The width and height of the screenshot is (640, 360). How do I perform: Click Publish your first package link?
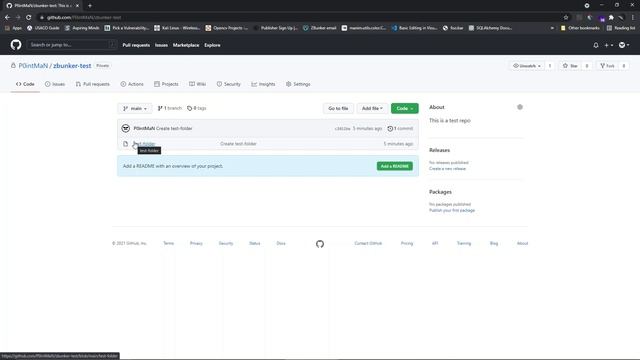(x=452, y=210)
